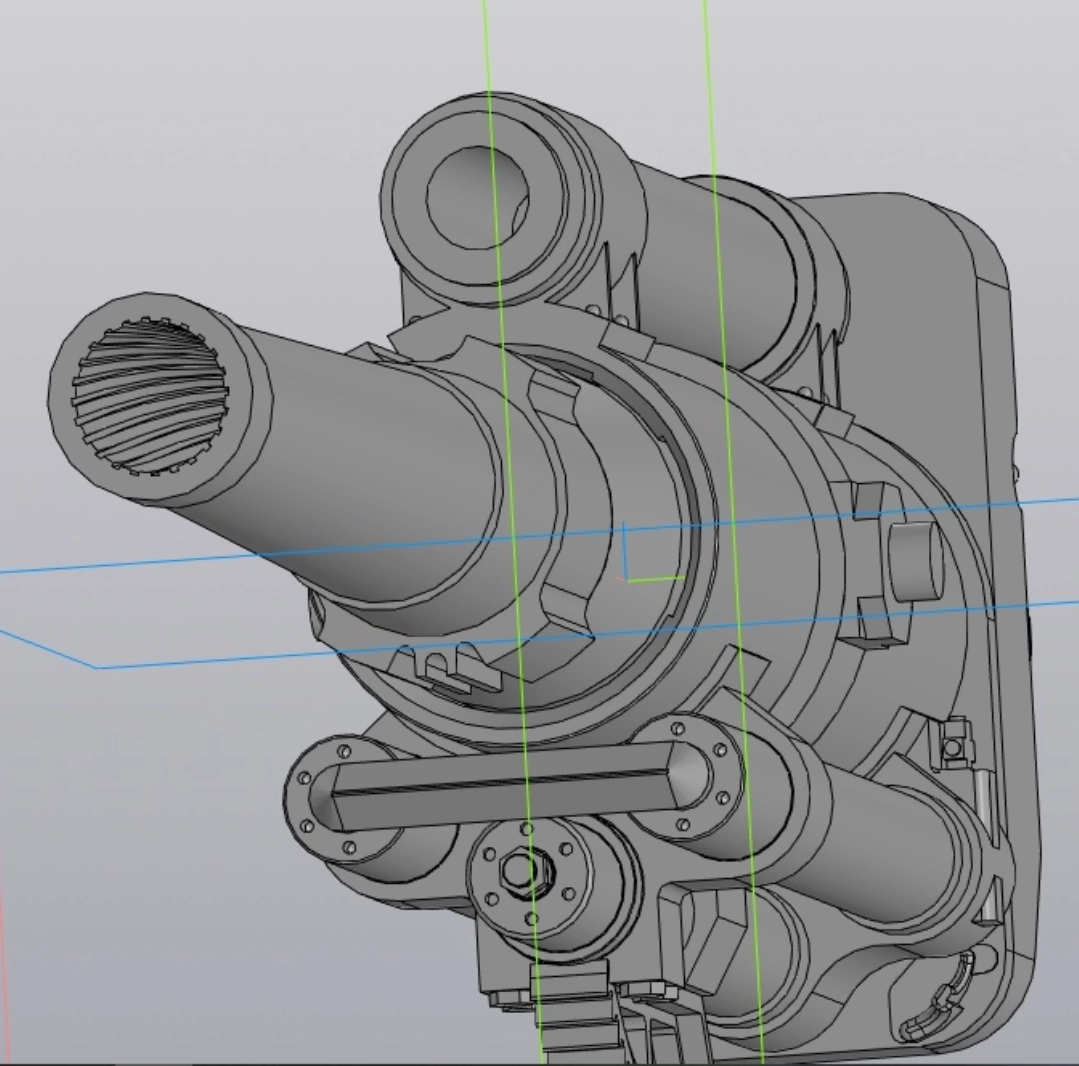
Task: Select the hex nut on bottom small flange
Action: coord(519,871)
